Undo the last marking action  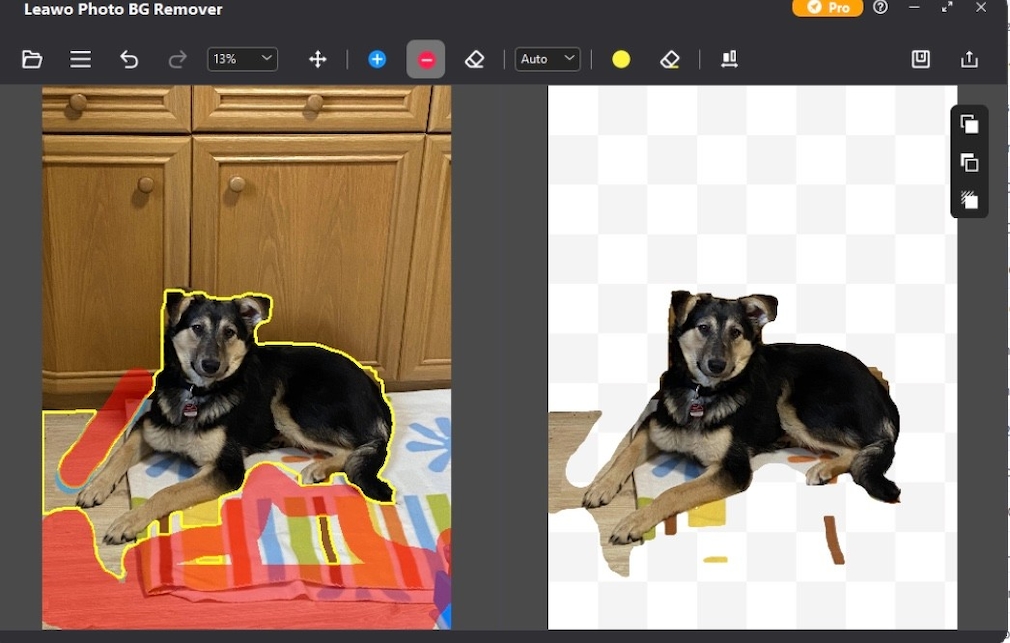point(129,59)
